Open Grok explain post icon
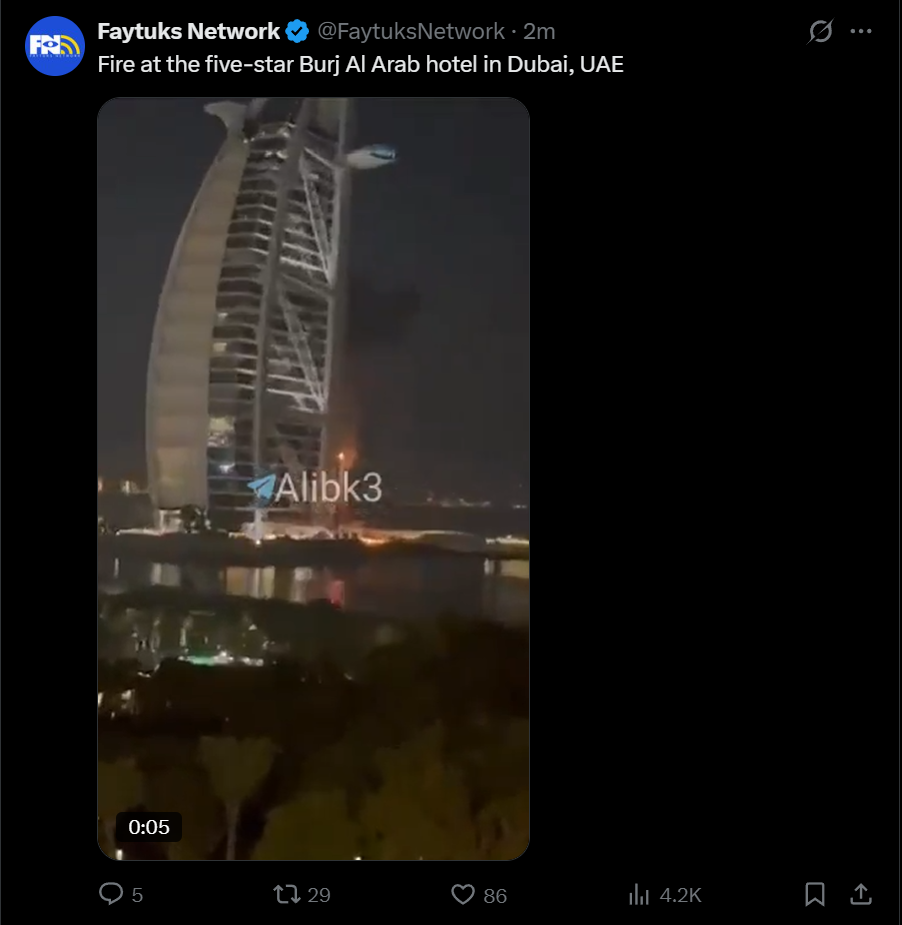Screen dimensions: 902x925 coord(820,31)
